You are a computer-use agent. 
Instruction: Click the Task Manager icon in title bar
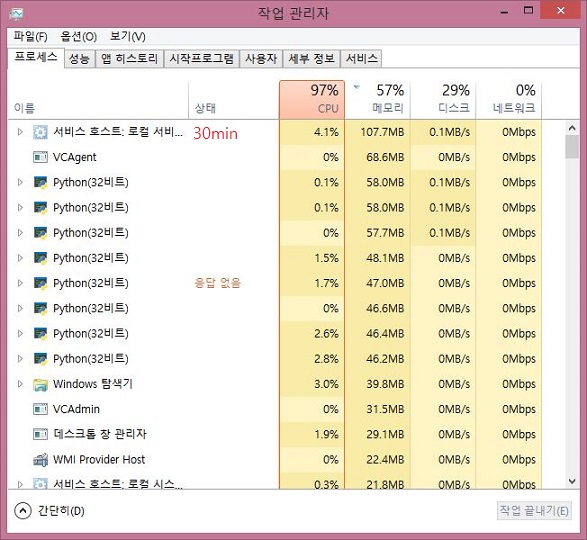pos(16,14)
